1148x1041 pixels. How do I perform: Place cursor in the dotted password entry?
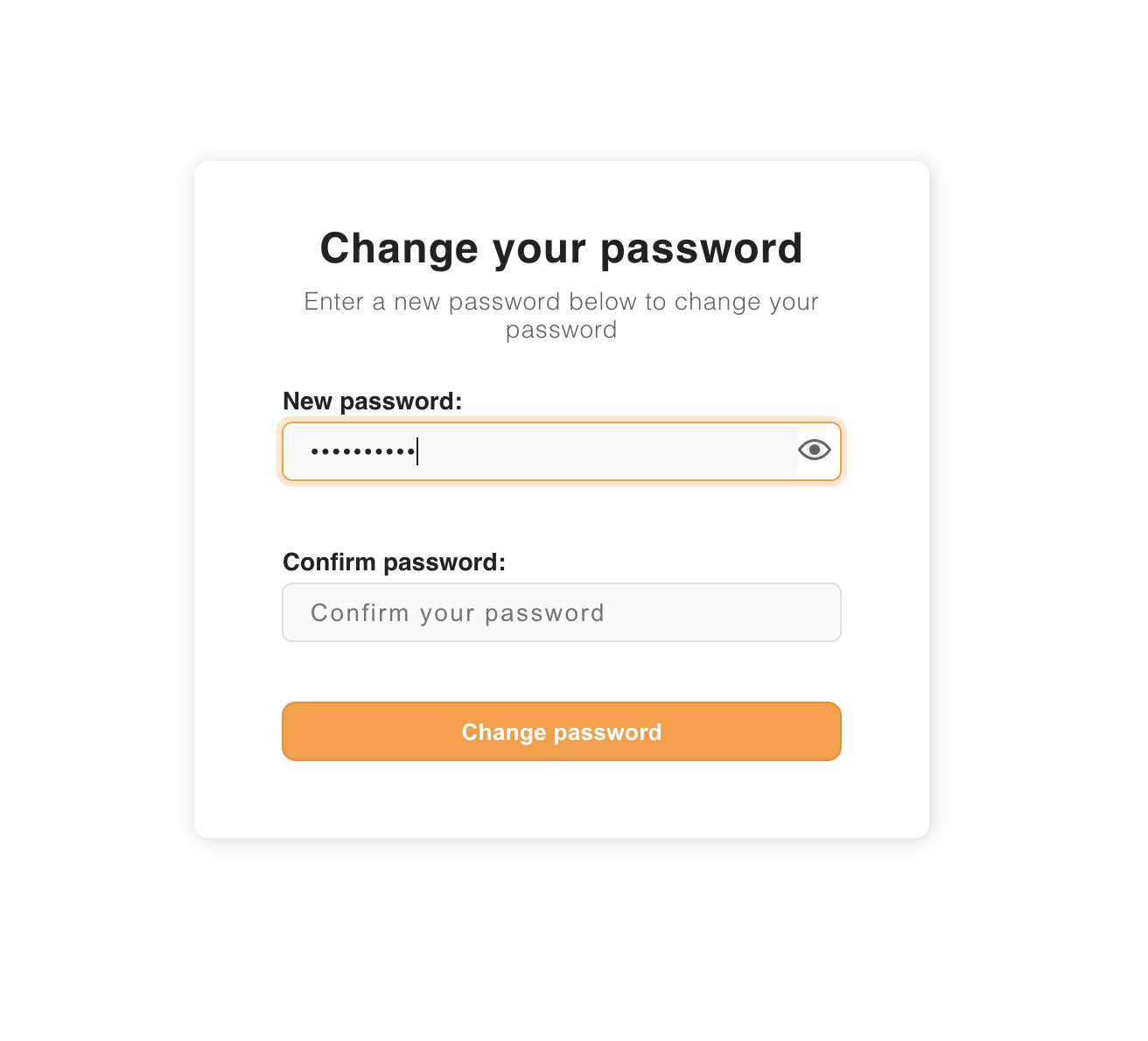[542, 451]
